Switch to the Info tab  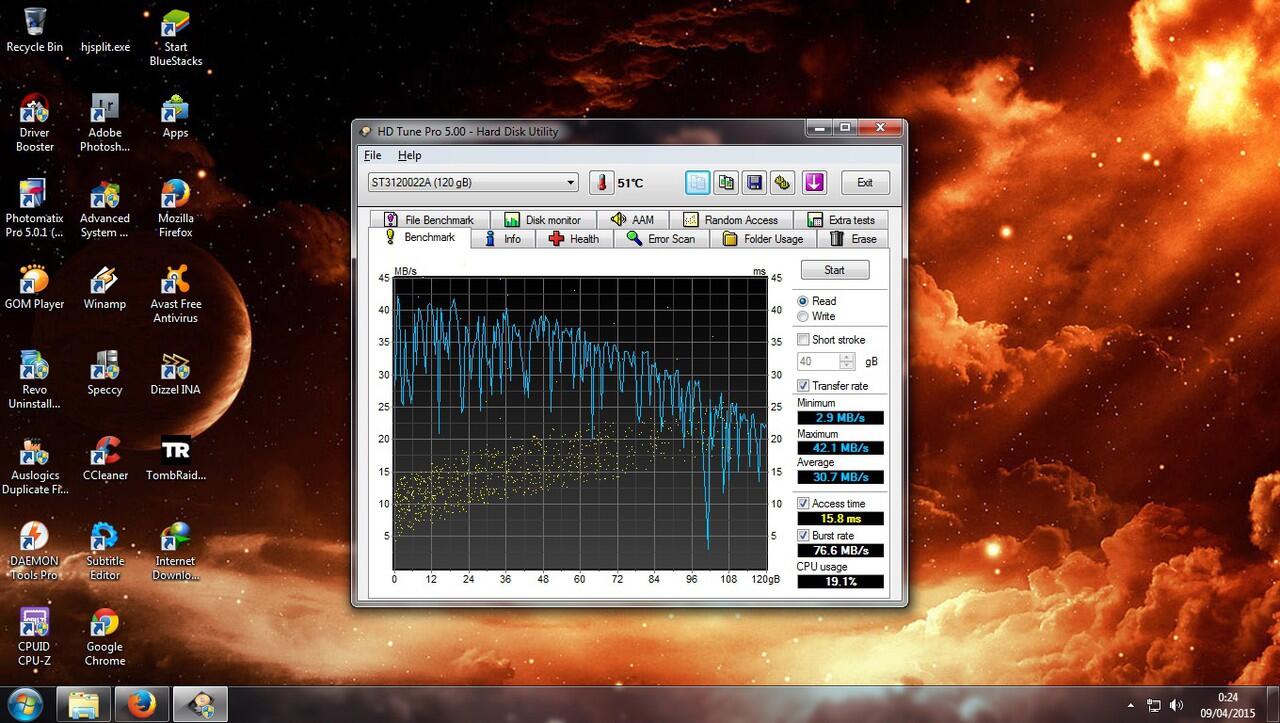(x=503, y=239)
